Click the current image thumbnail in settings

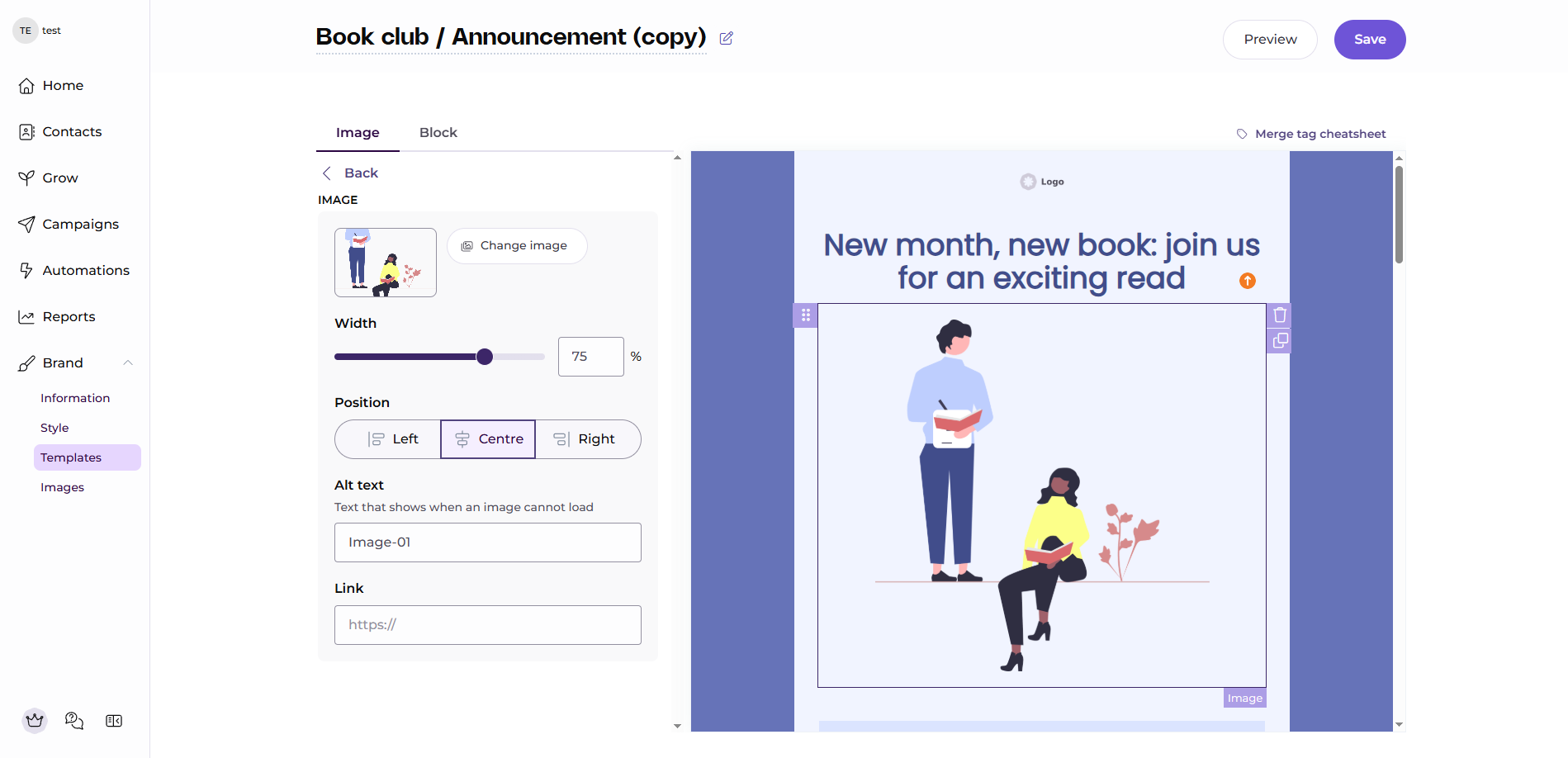point(386,263)
